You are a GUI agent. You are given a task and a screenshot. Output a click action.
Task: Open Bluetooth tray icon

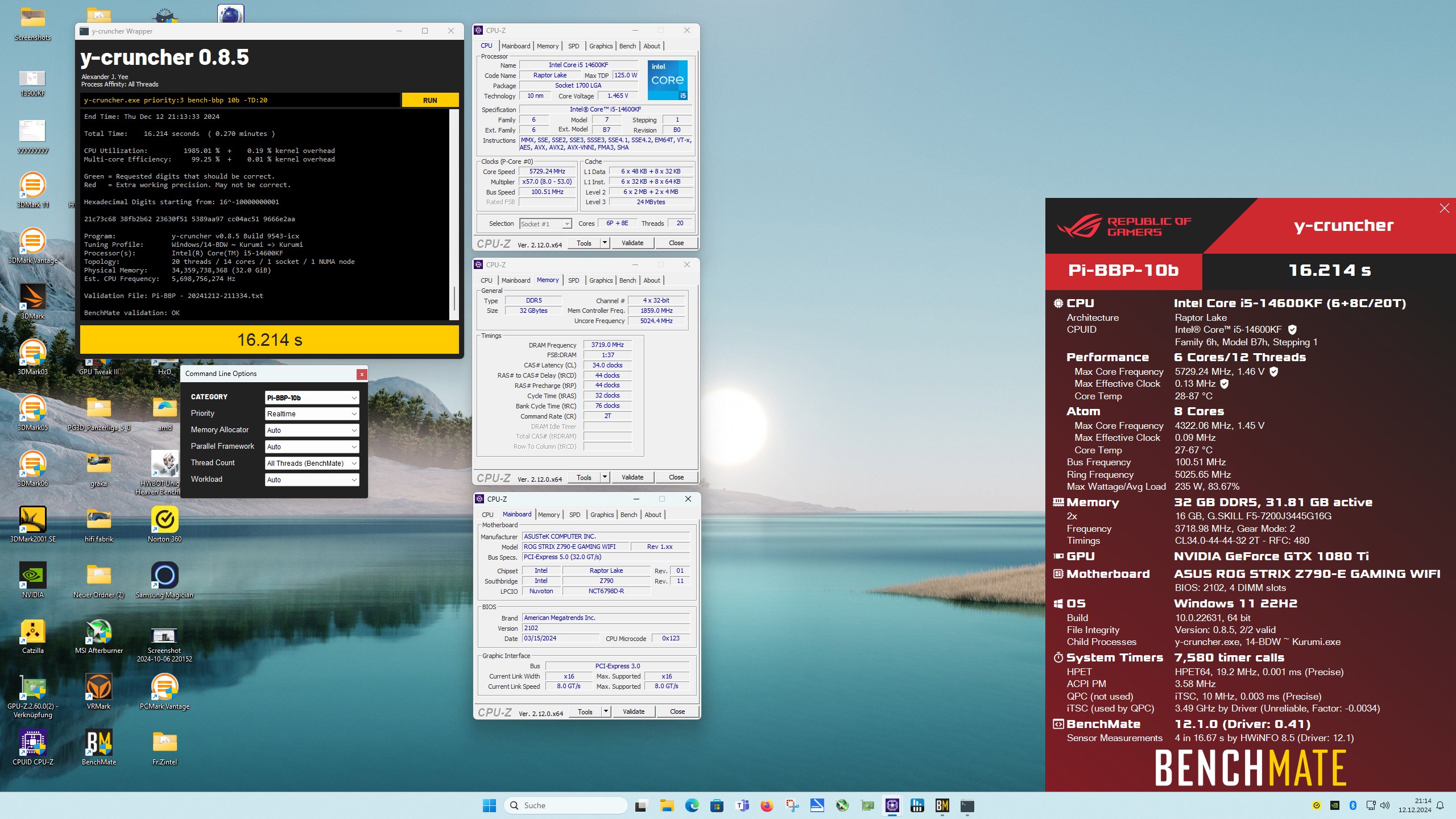click(1354, 805)
